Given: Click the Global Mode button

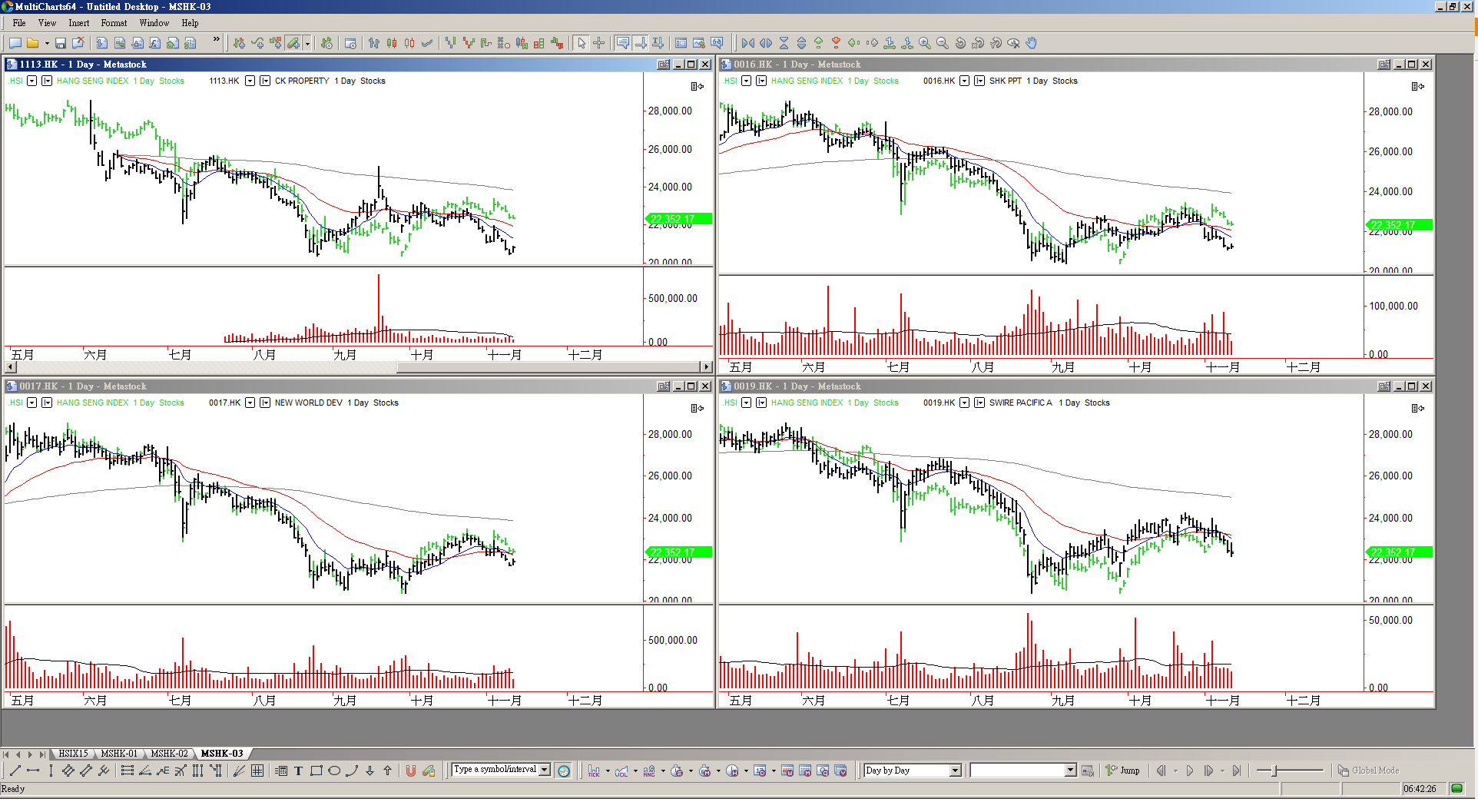Looking at the screenshot, I should (1368, 771).
